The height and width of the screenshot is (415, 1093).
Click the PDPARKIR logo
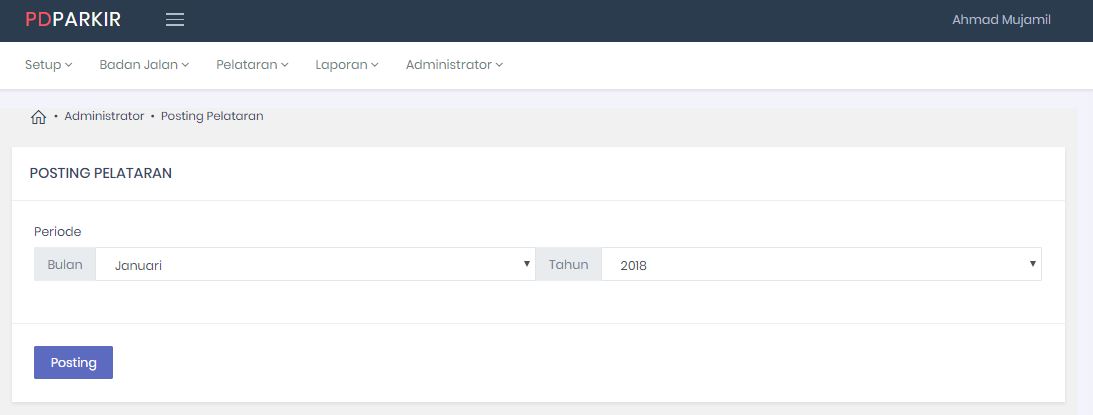tap(73, 20)
